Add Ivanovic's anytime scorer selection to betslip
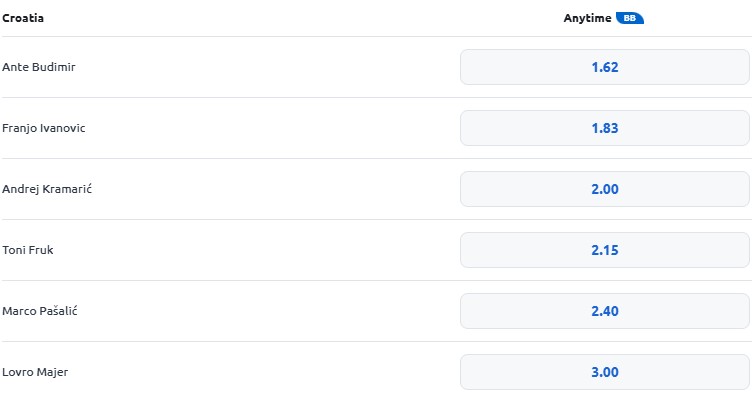The height and width of the screenshot is (401, 752). [x=605, y=128]
